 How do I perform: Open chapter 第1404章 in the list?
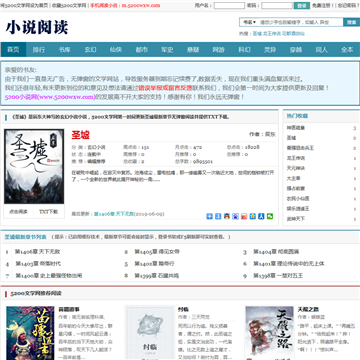(x=276, y=251)
